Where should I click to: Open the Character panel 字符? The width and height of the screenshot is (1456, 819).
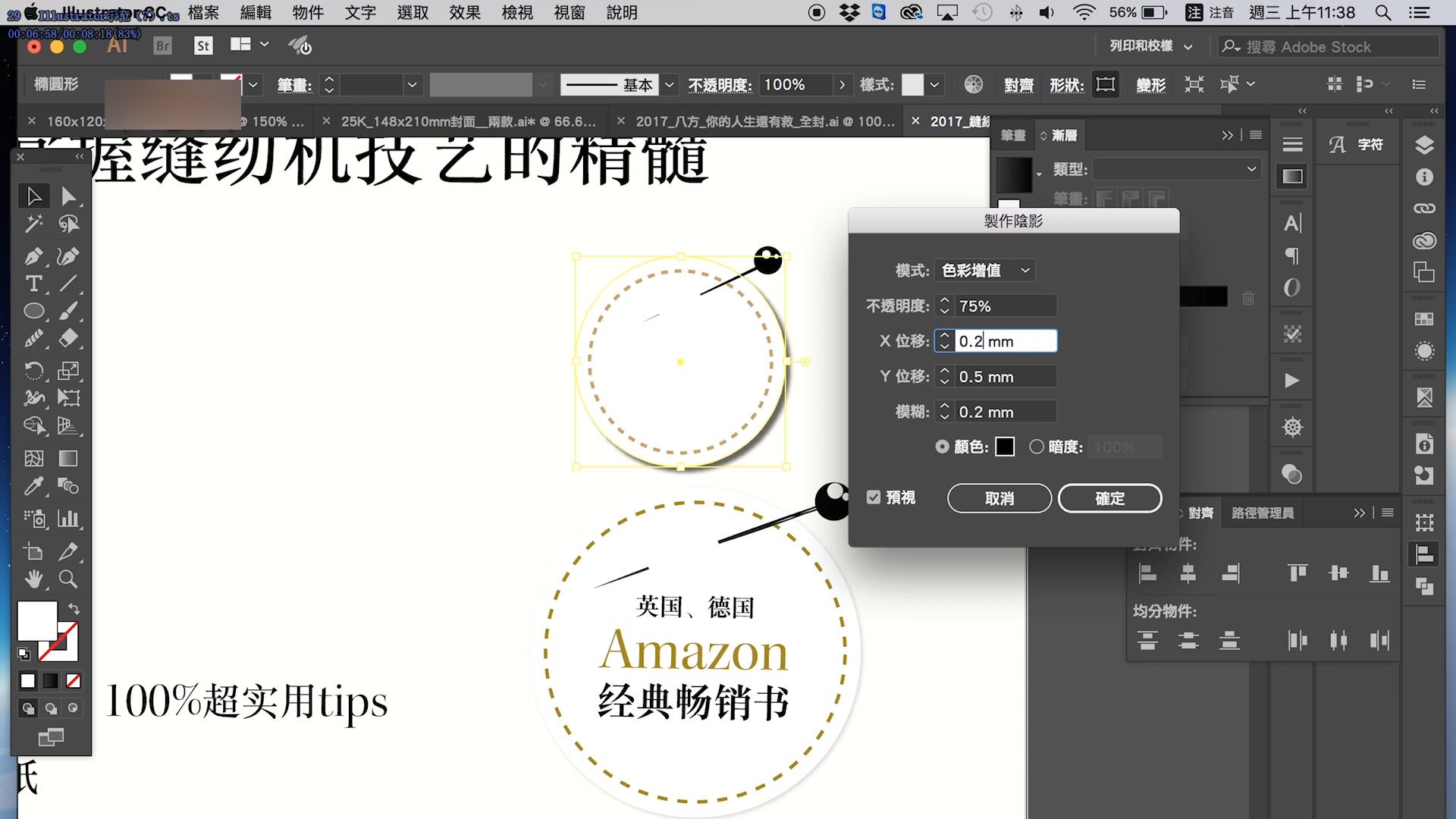tap(1357, 144)
